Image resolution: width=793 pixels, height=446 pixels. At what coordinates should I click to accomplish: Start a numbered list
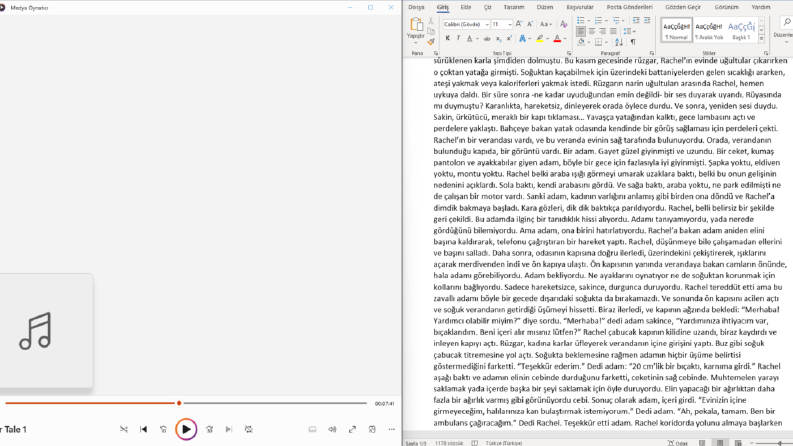[x=598, y=21]
